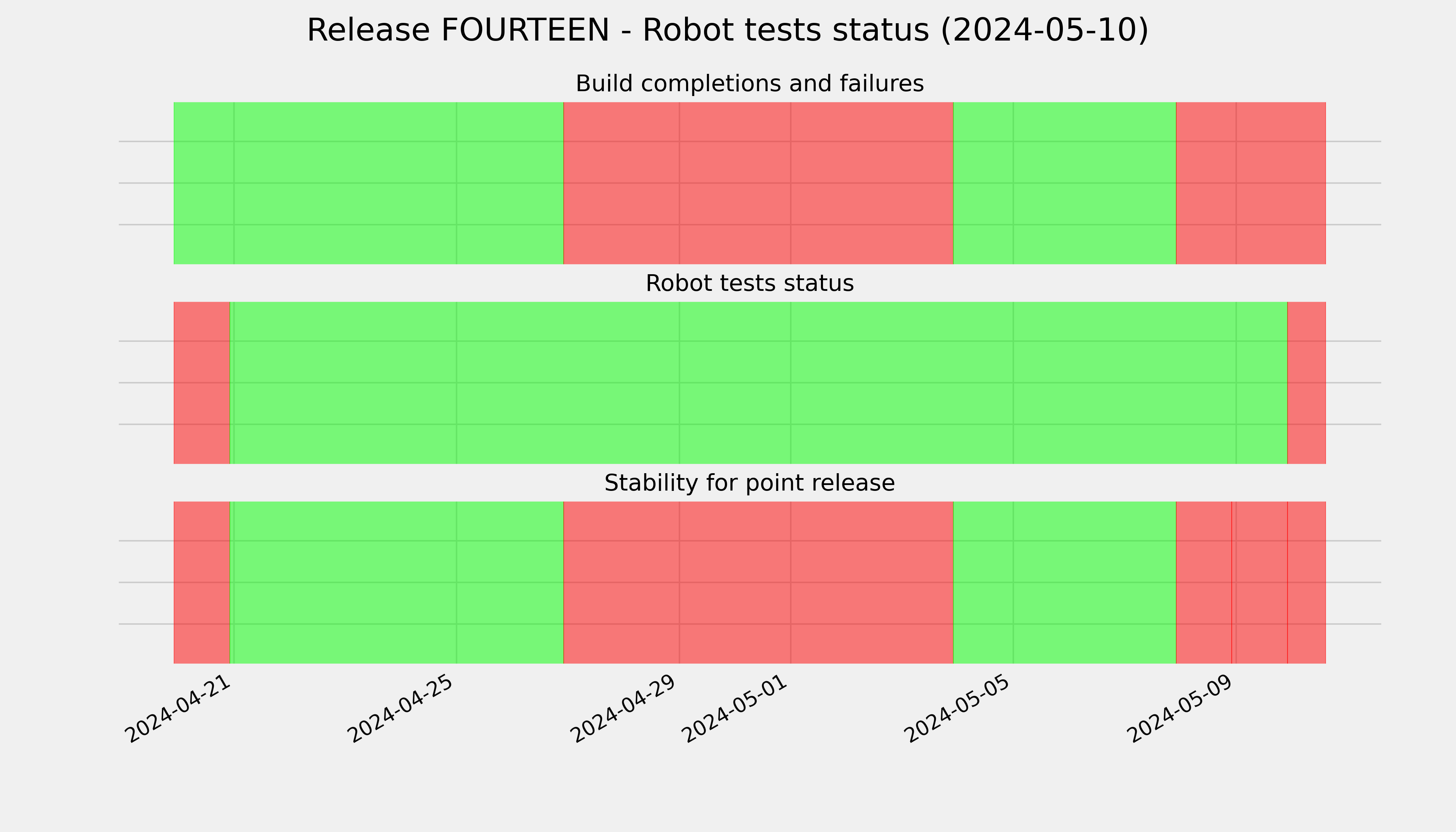The height and width of the screenshot is (832, 1456).
Task: Click the second green block in Stability chart
Action: coord(1065,583)
